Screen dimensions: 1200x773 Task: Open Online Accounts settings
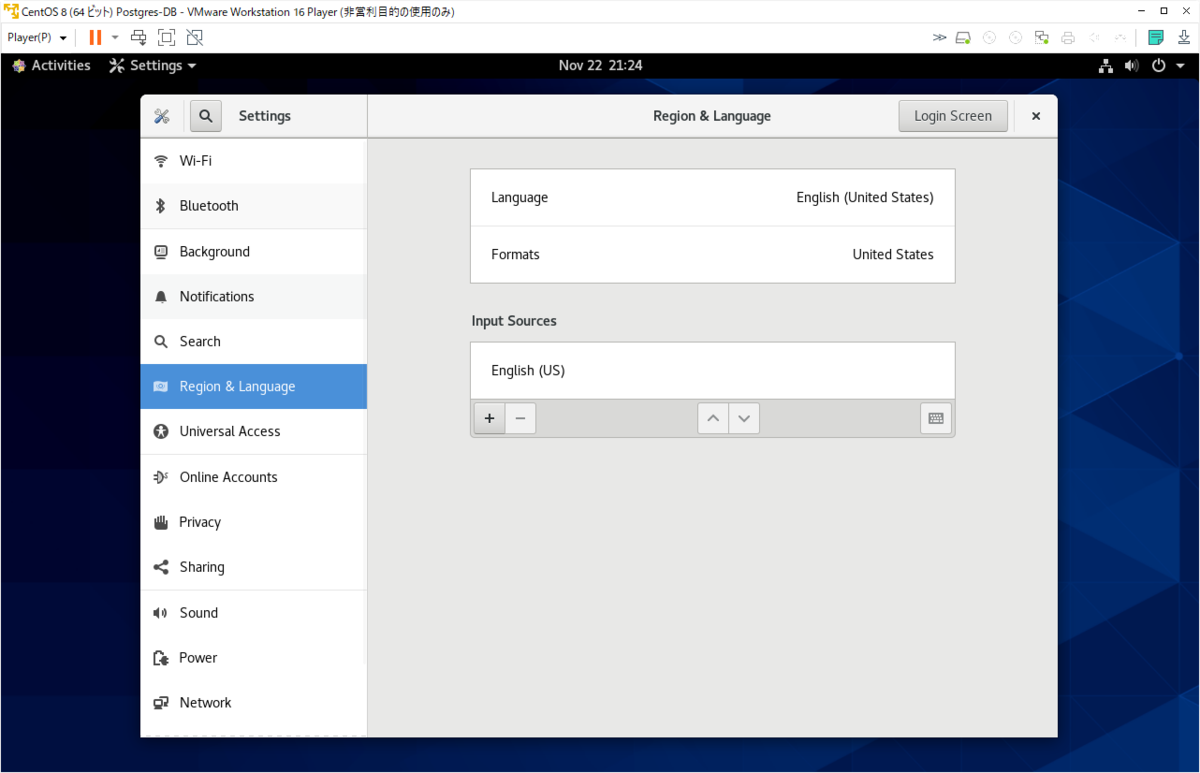click(254, 477)
